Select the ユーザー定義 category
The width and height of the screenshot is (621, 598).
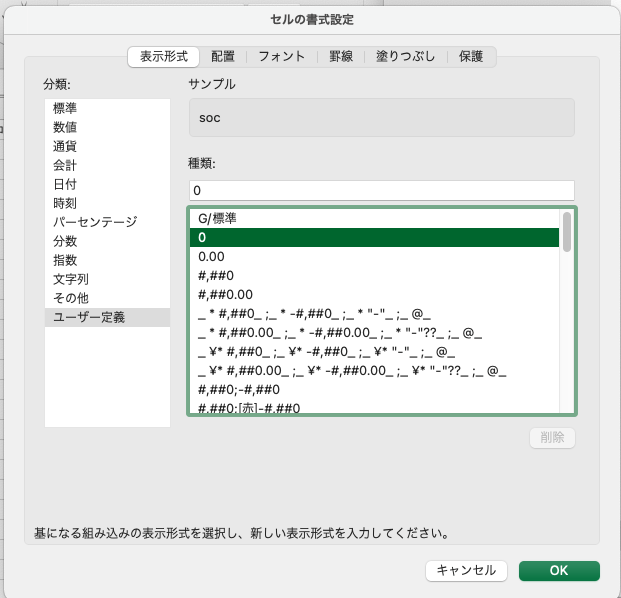coord(107,317)
